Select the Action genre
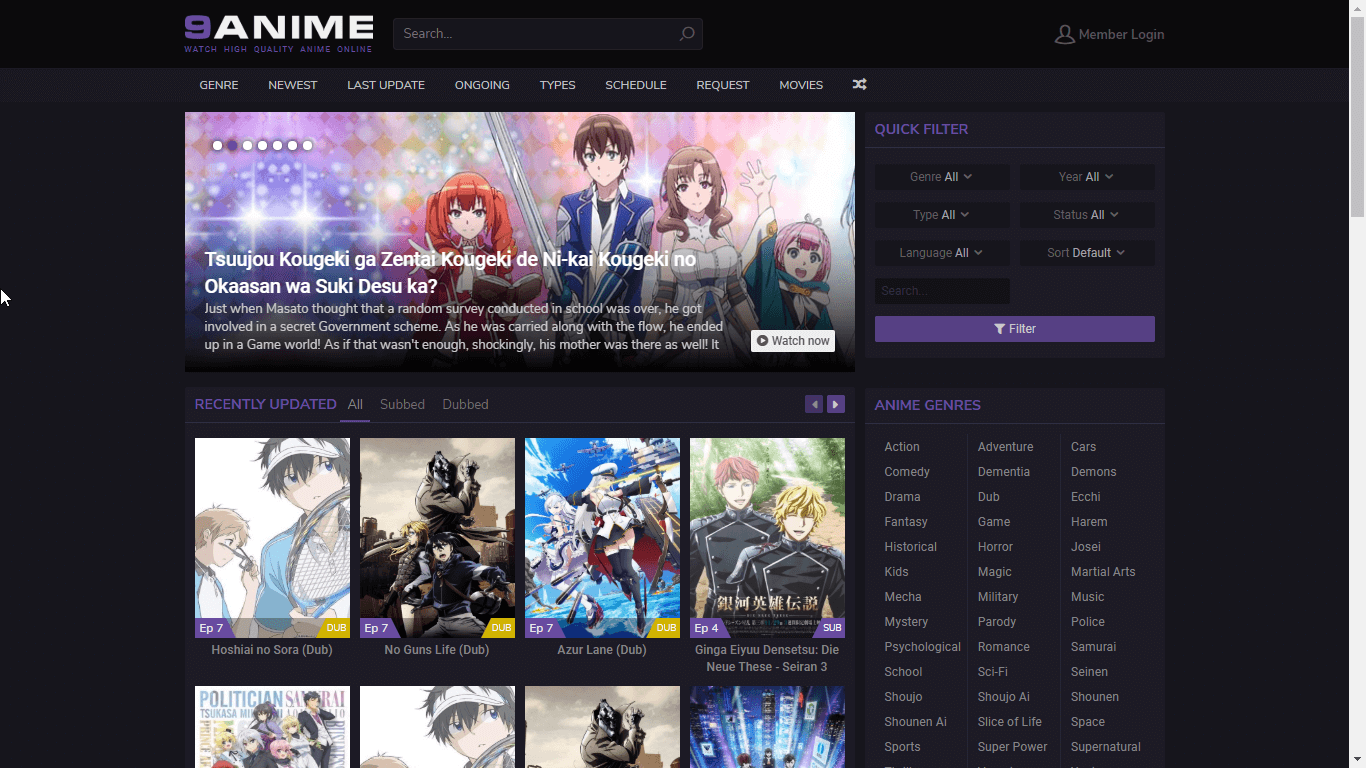Viewport: 1366px width, 768px height. pyautogui.click(x=902, y=447)
